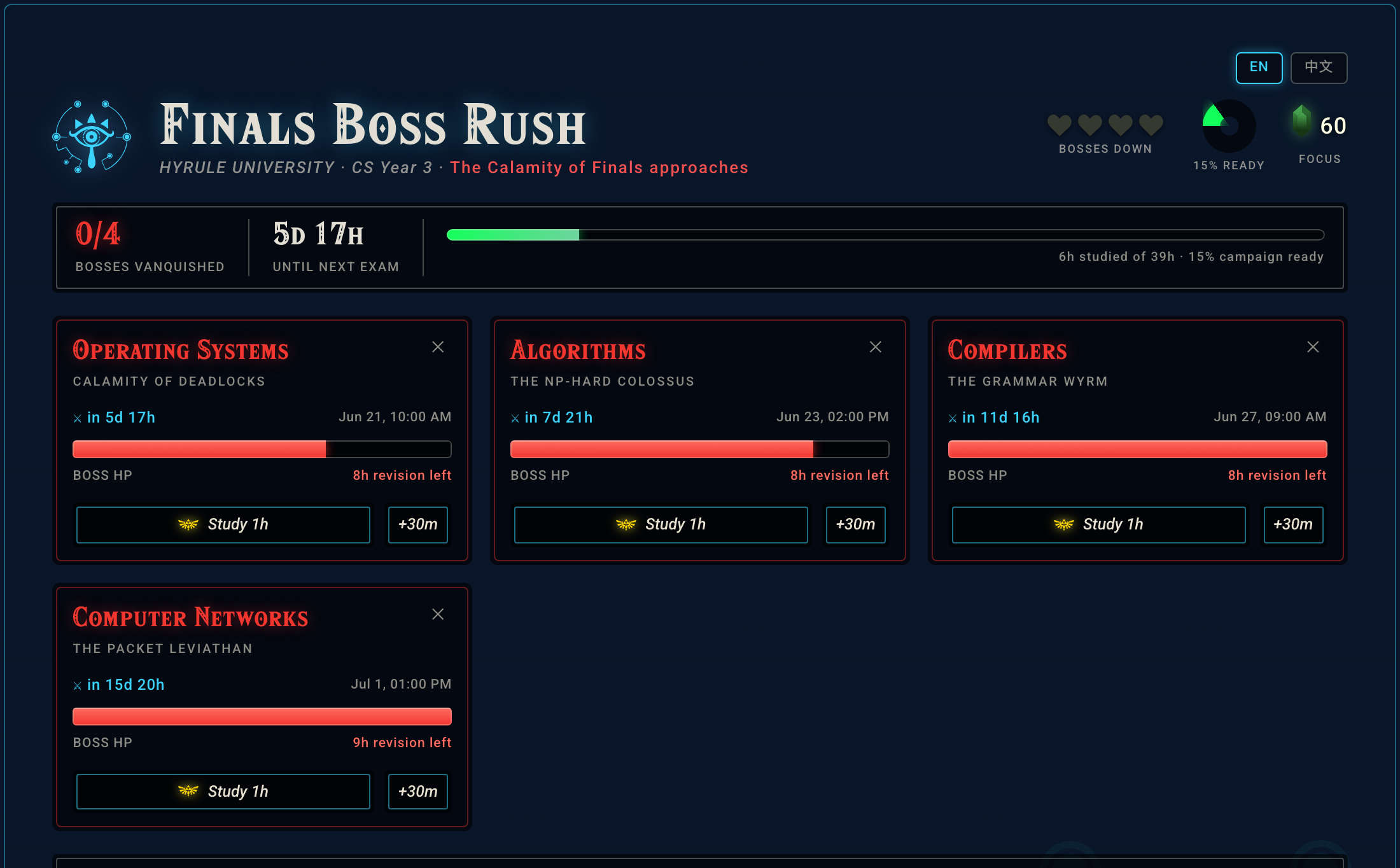Click the Computer Networks boss HP bar
This screenshot has height=868, width=1400.
pyautogui.click(x=262, y=717)
